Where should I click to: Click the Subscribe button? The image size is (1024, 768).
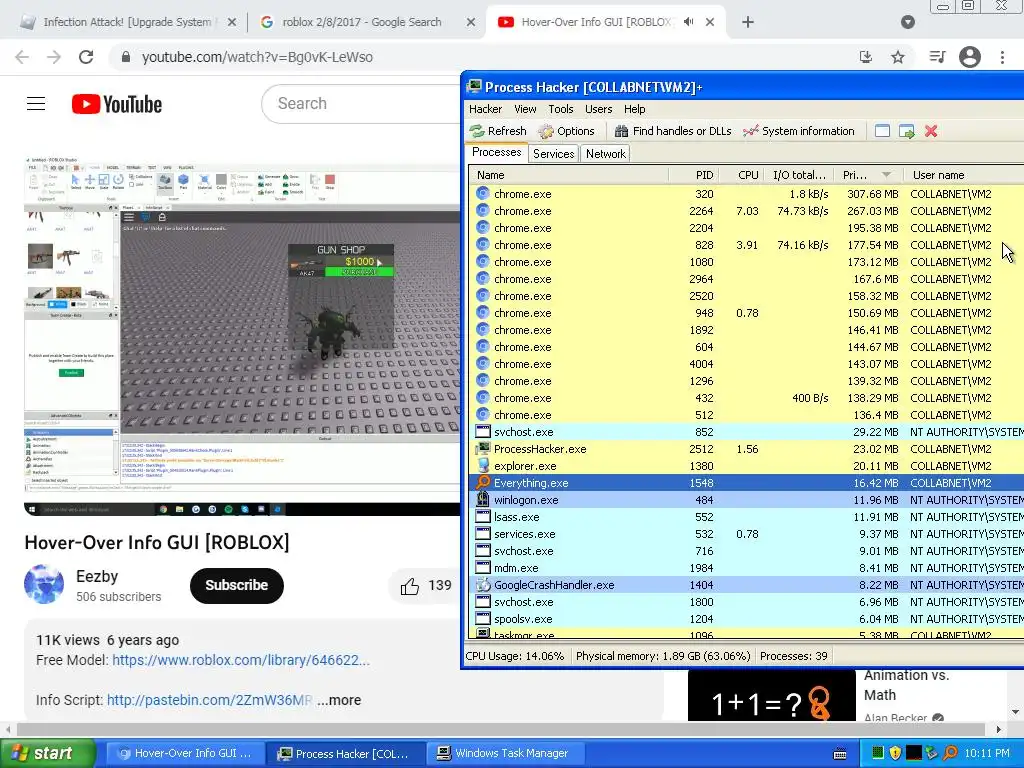236,585
